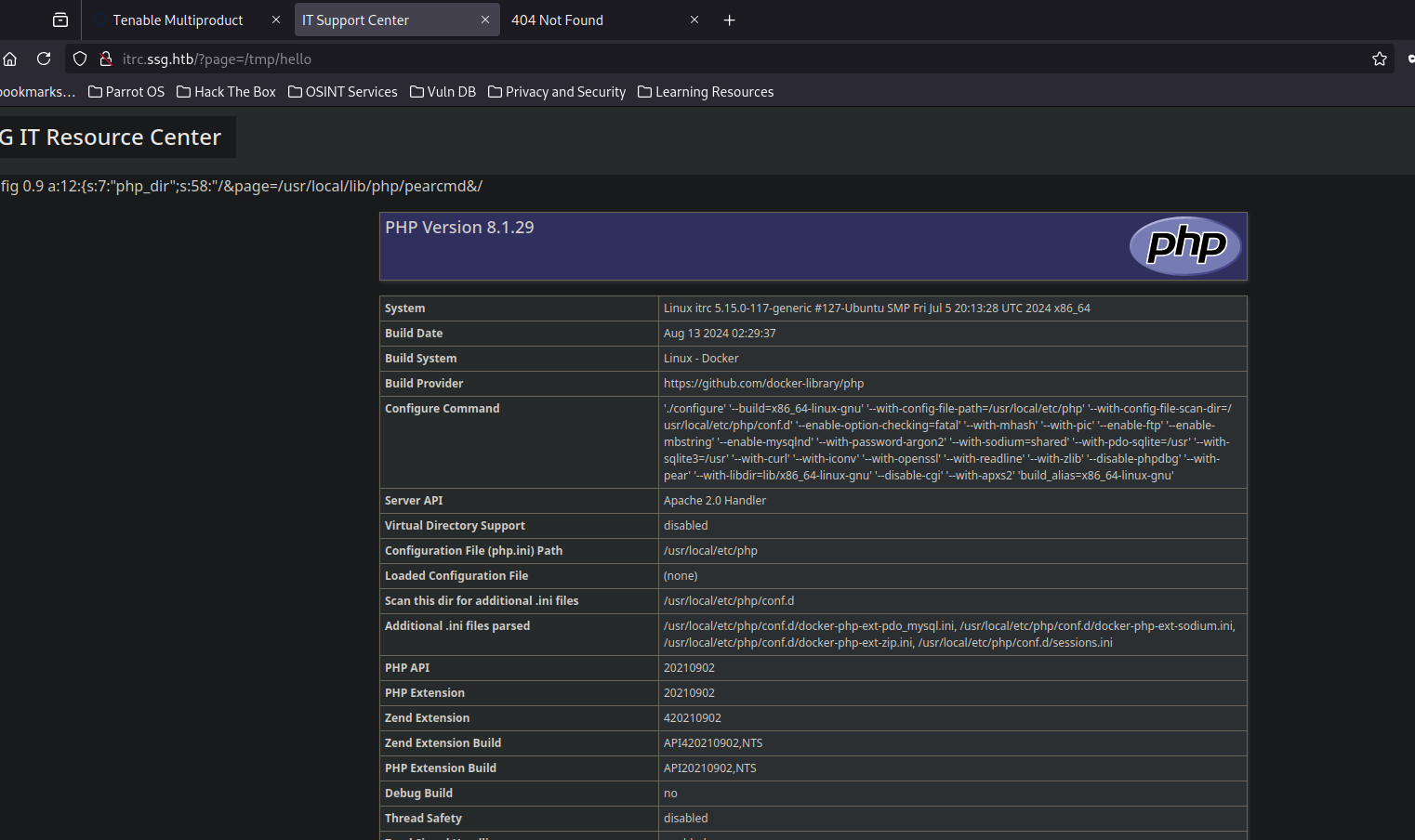Image resolution: width=1415 pixels, height=840 pixels.
Task: Click the PHP Extension Build value API20210902,NTS
Action: pyautogui.click(x=710, y=768)
